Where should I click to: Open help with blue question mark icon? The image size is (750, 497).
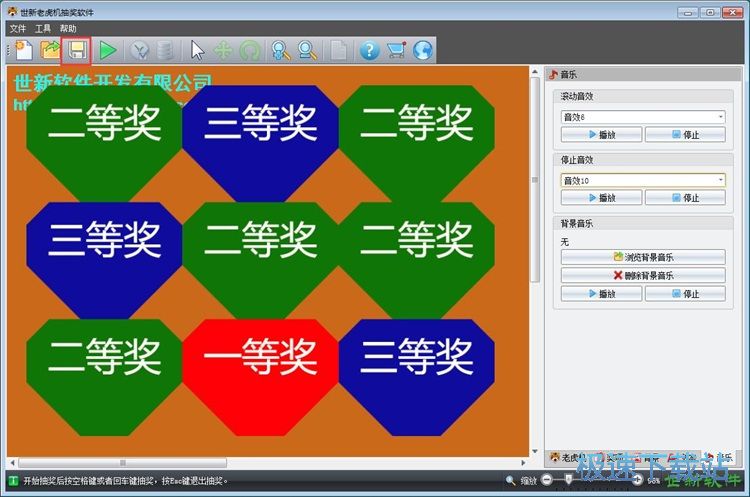tap(369, 50)
